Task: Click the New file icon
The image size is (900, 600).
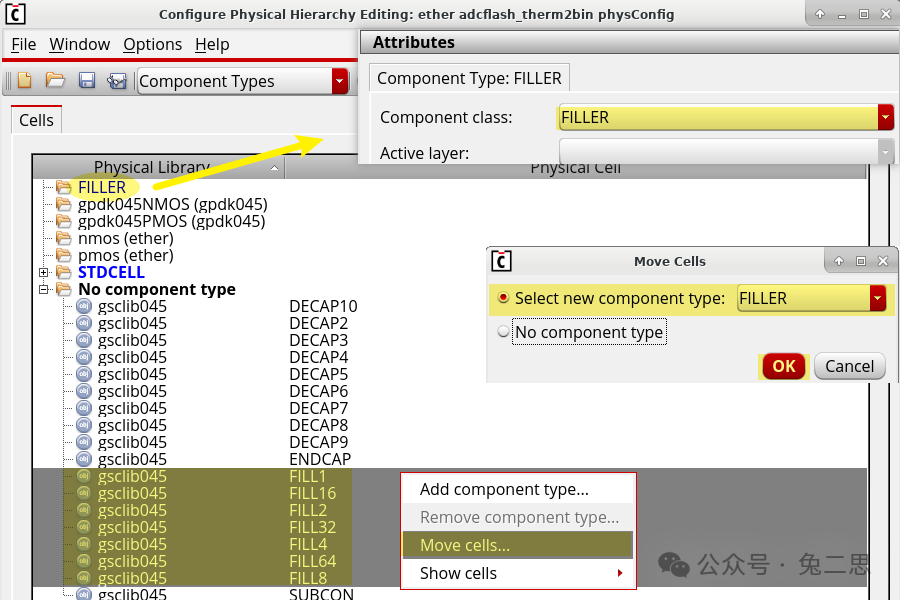Action: click(x=23, y=79)
